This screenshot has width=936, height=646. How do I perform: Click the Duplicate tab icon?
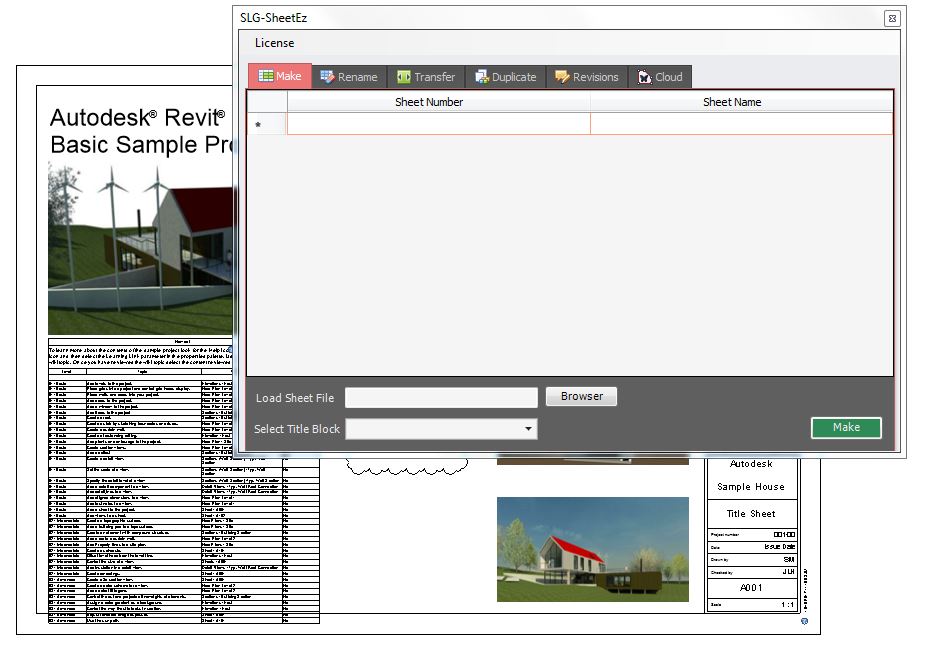pos(482,76)
